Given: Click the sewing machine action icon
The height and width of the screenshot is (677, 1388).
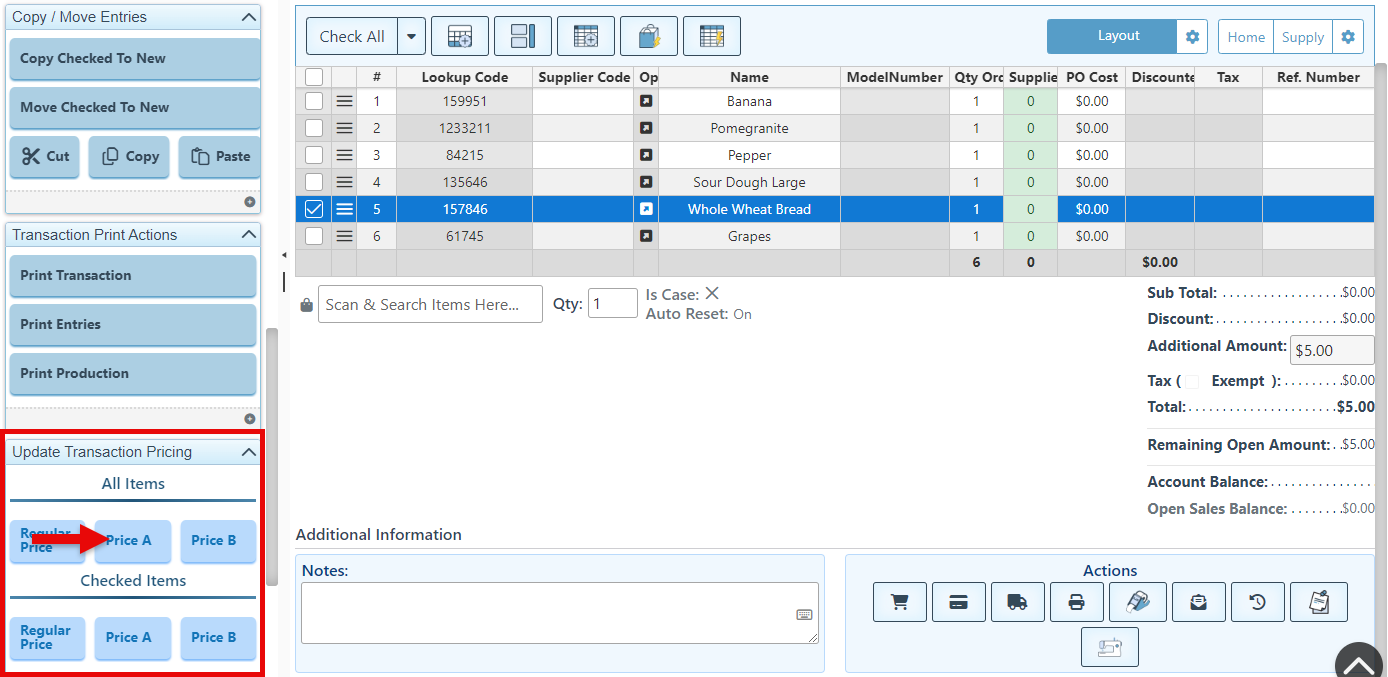Looking at the screenshot, I should pos(1109,647).
